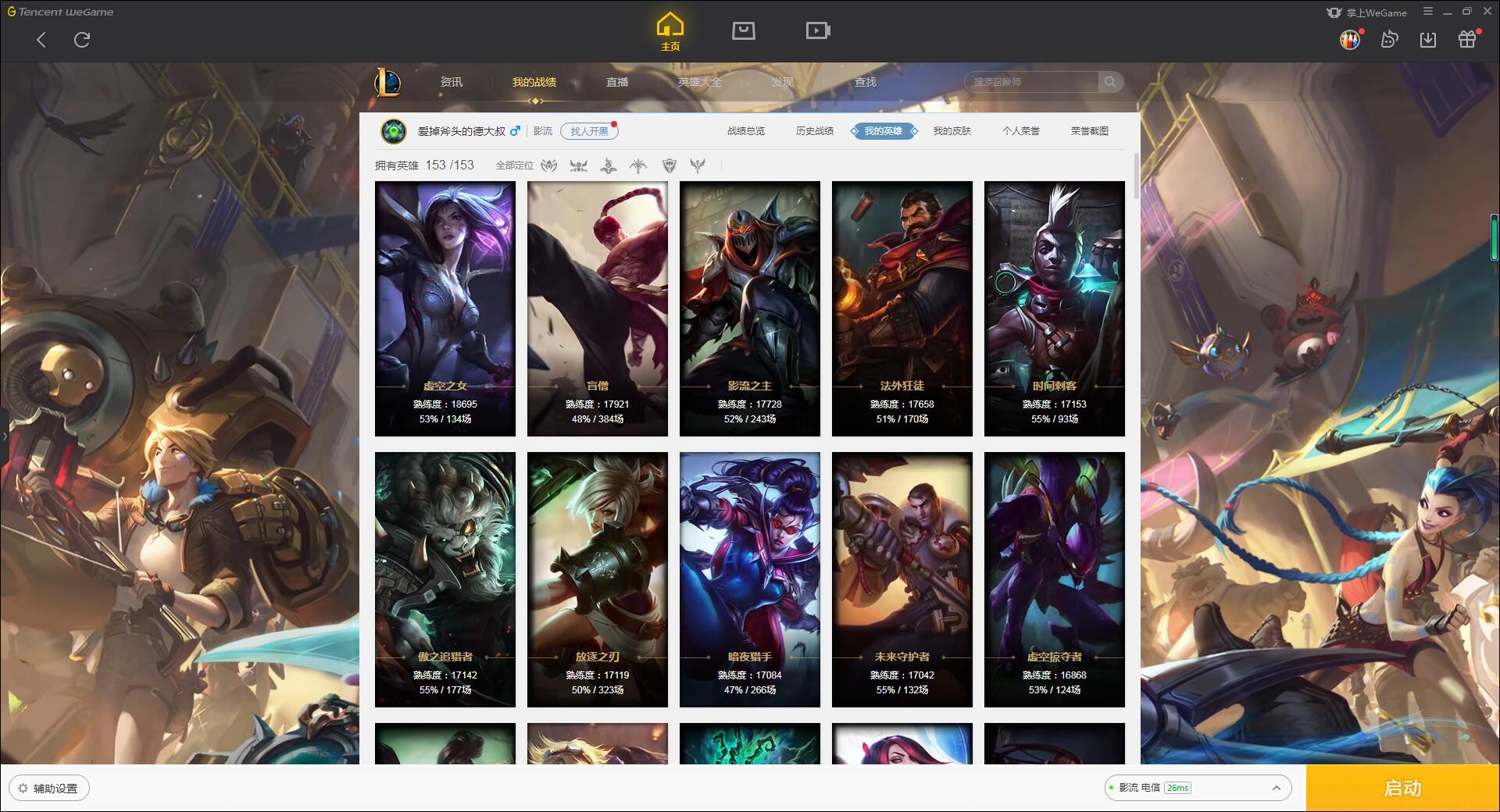The height and width of the screenshot is (812, 1500).
Task: Click the summoner profile avatar
Action: 394,131
